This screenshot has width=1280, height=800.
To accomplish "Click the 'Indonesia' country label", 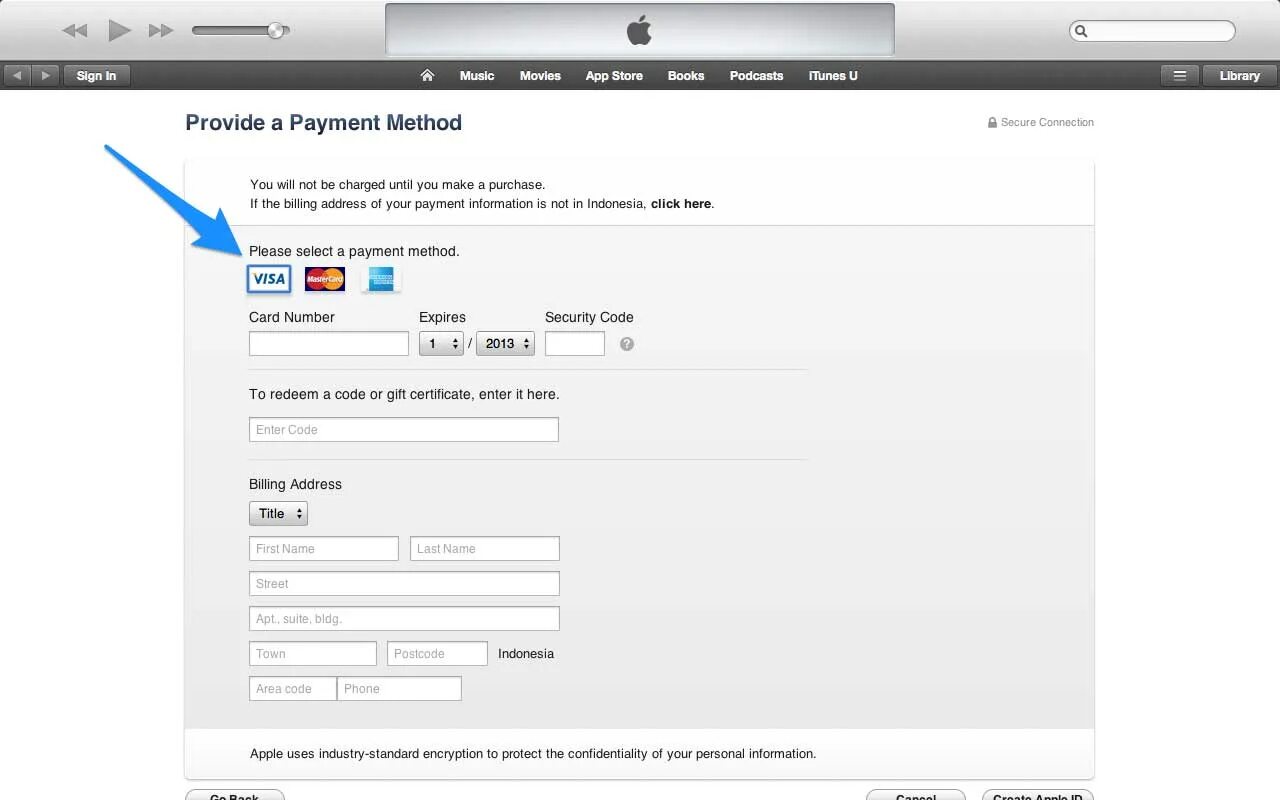I will (x=526, y=654).
